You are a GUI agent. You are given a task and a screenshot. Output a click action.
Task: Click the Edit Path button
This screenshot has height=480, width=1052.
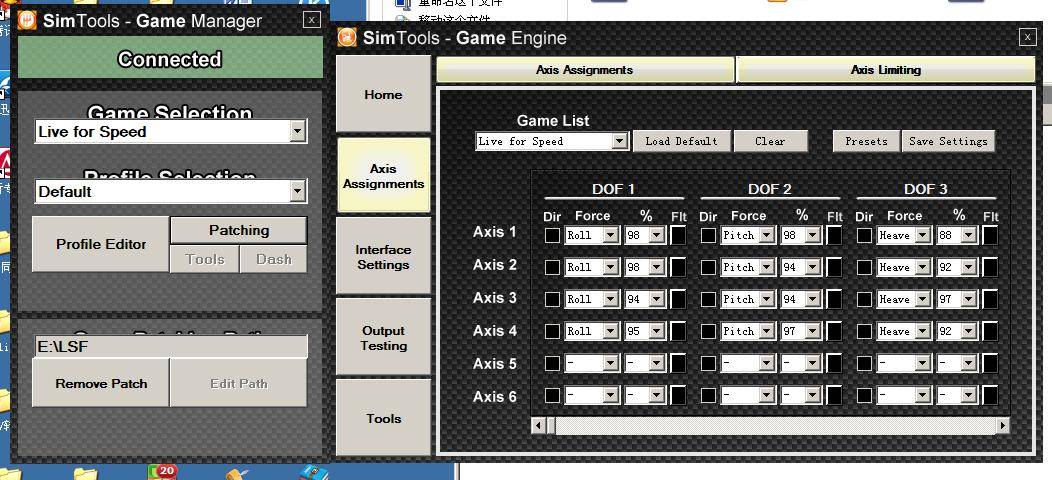(239, 383)
